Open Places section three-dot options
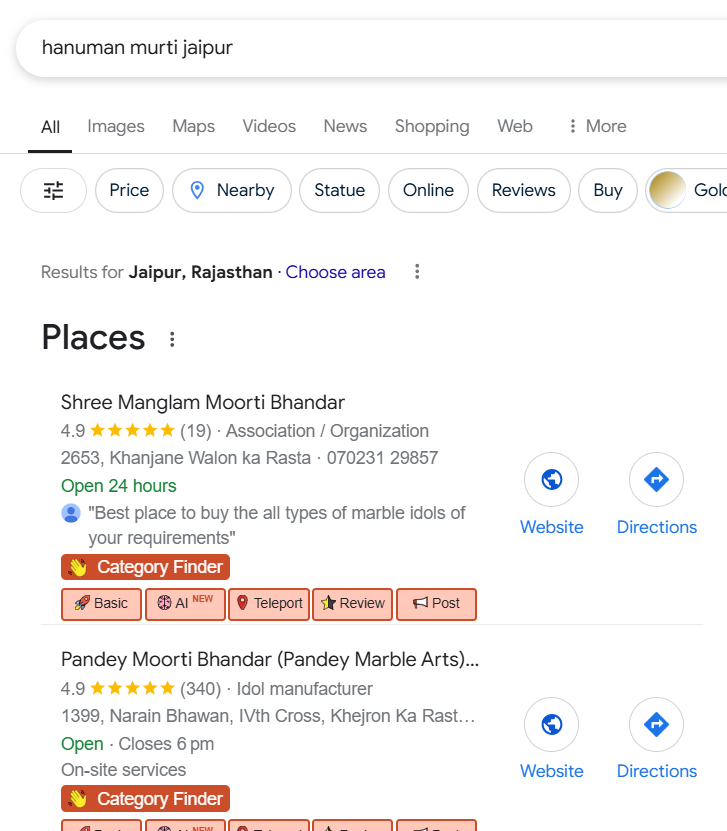This screenshot has height=831, width=727. tap(172, 340)
